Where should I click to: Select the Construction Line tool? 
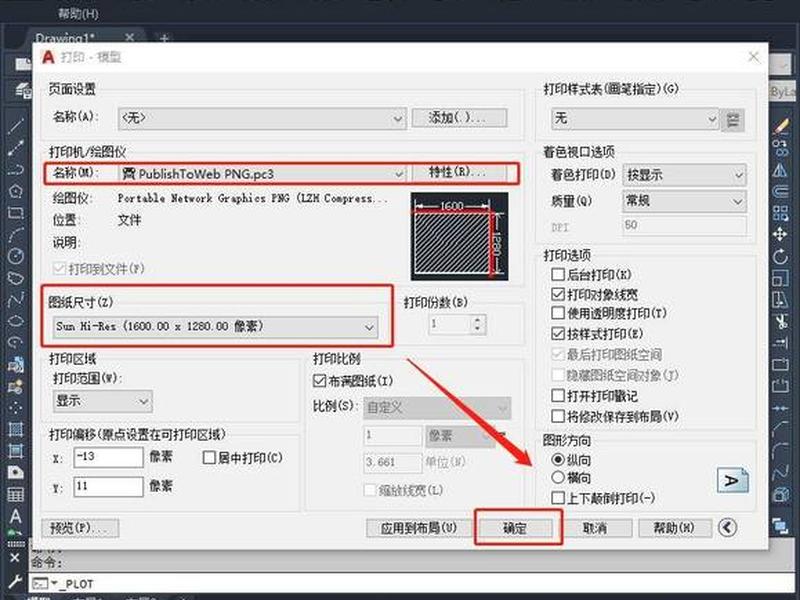click(16, 147)
